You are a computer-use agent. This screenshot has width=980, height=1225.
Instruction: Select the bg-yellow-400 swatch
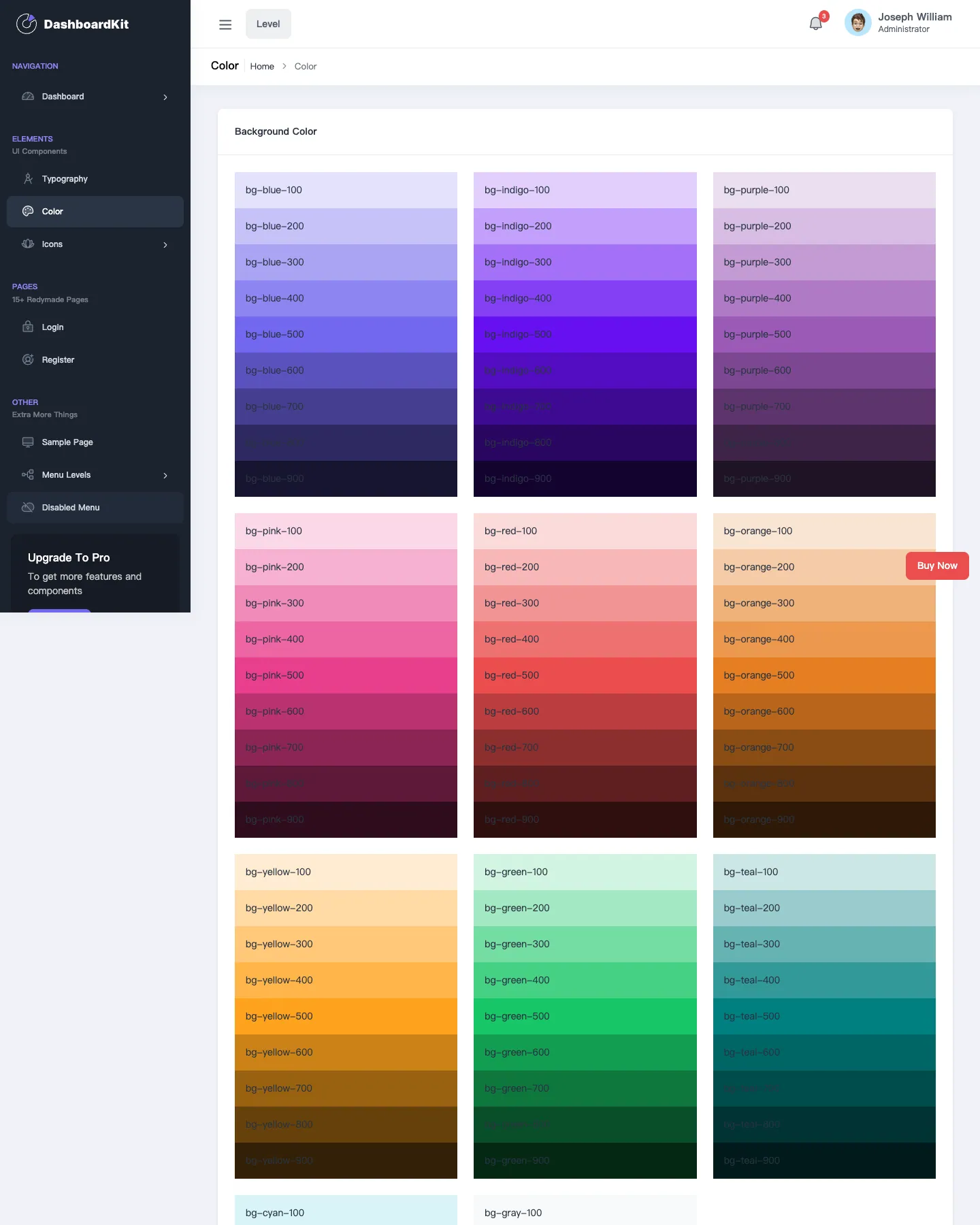click(x=346, y=980)
